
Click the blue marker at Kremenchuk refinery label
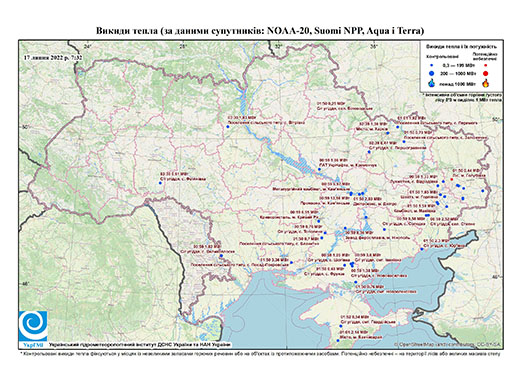point(319,169)
